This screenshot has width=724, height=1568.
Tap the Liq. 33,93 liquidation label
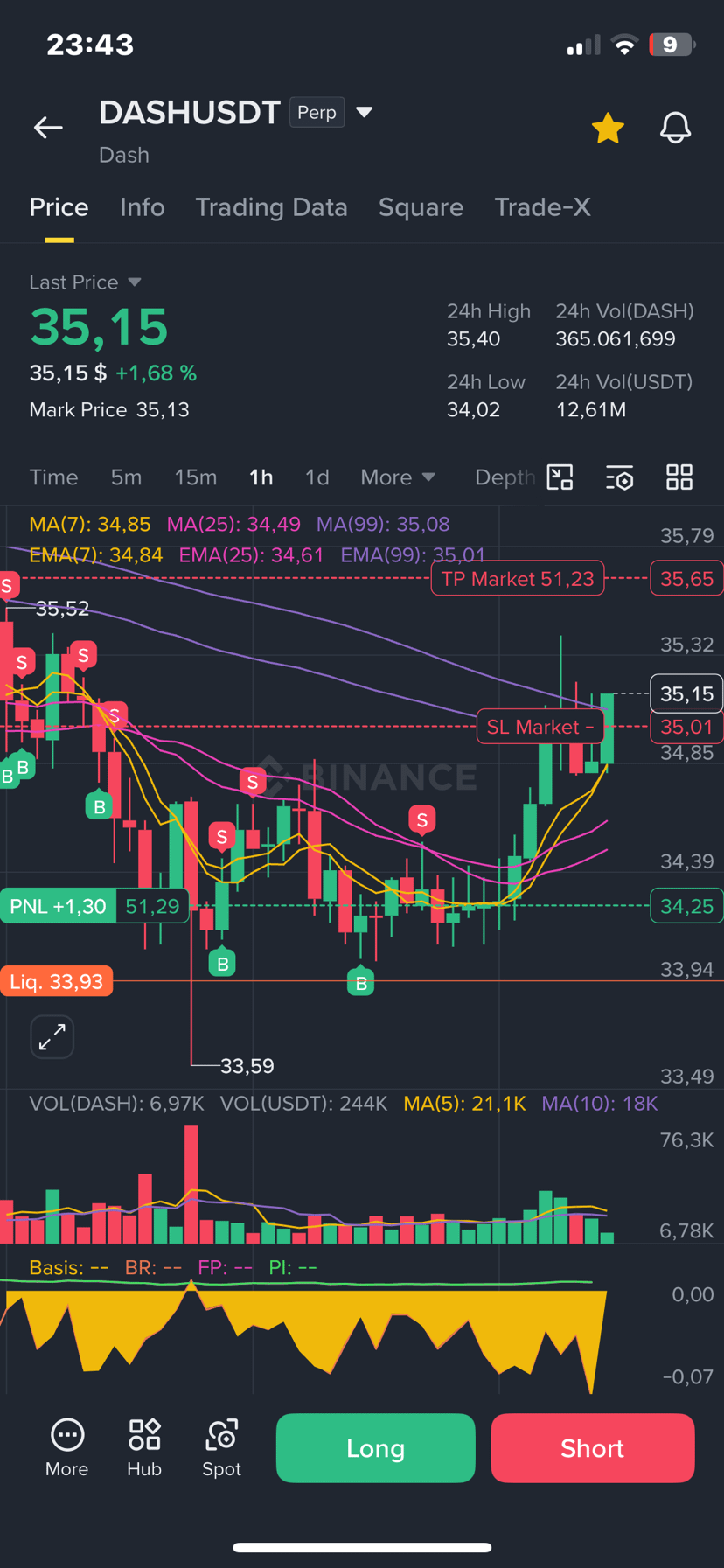[x=56, y=981]
